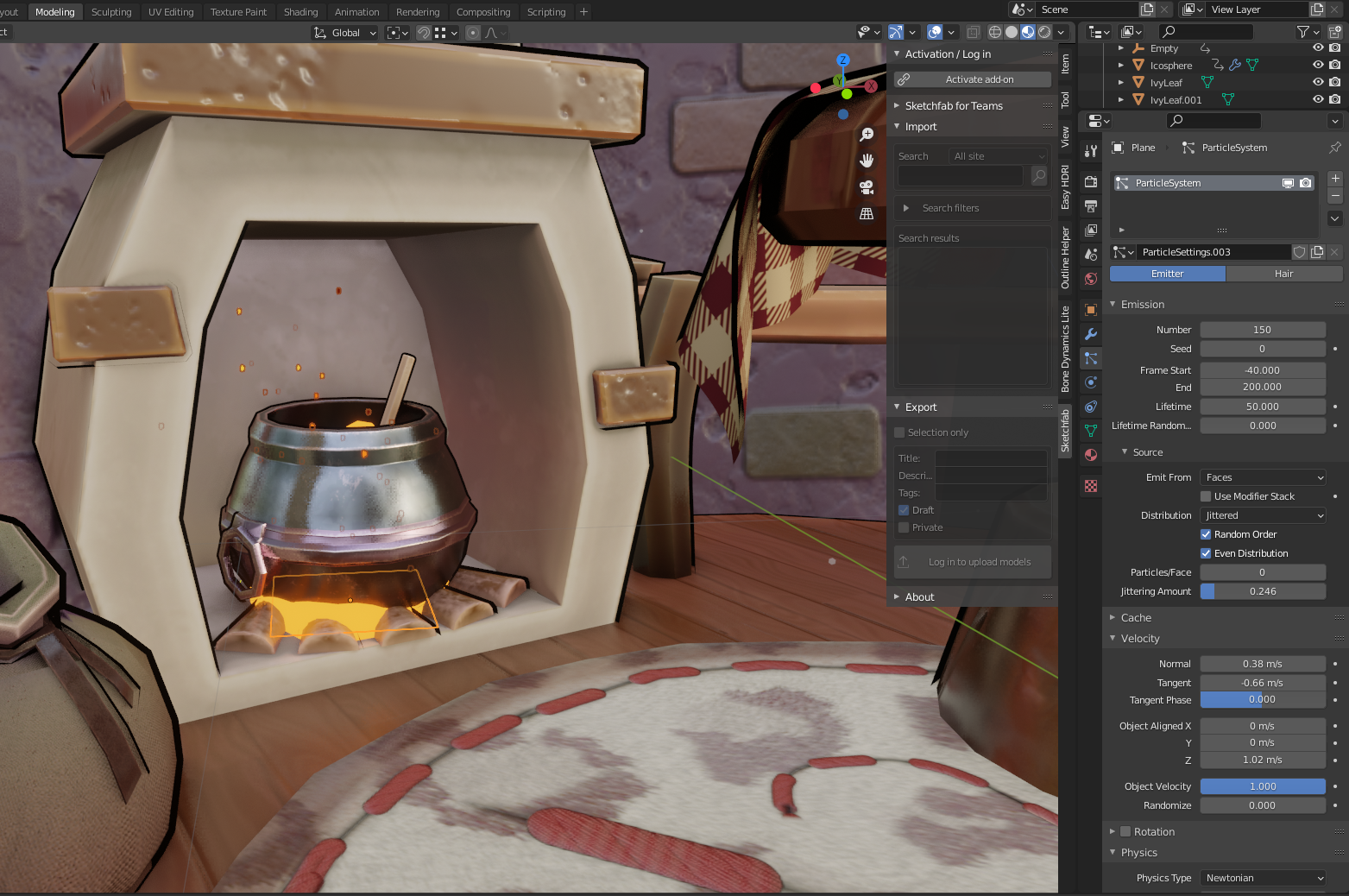Open the Output properties tab icon

[1091, 206]
